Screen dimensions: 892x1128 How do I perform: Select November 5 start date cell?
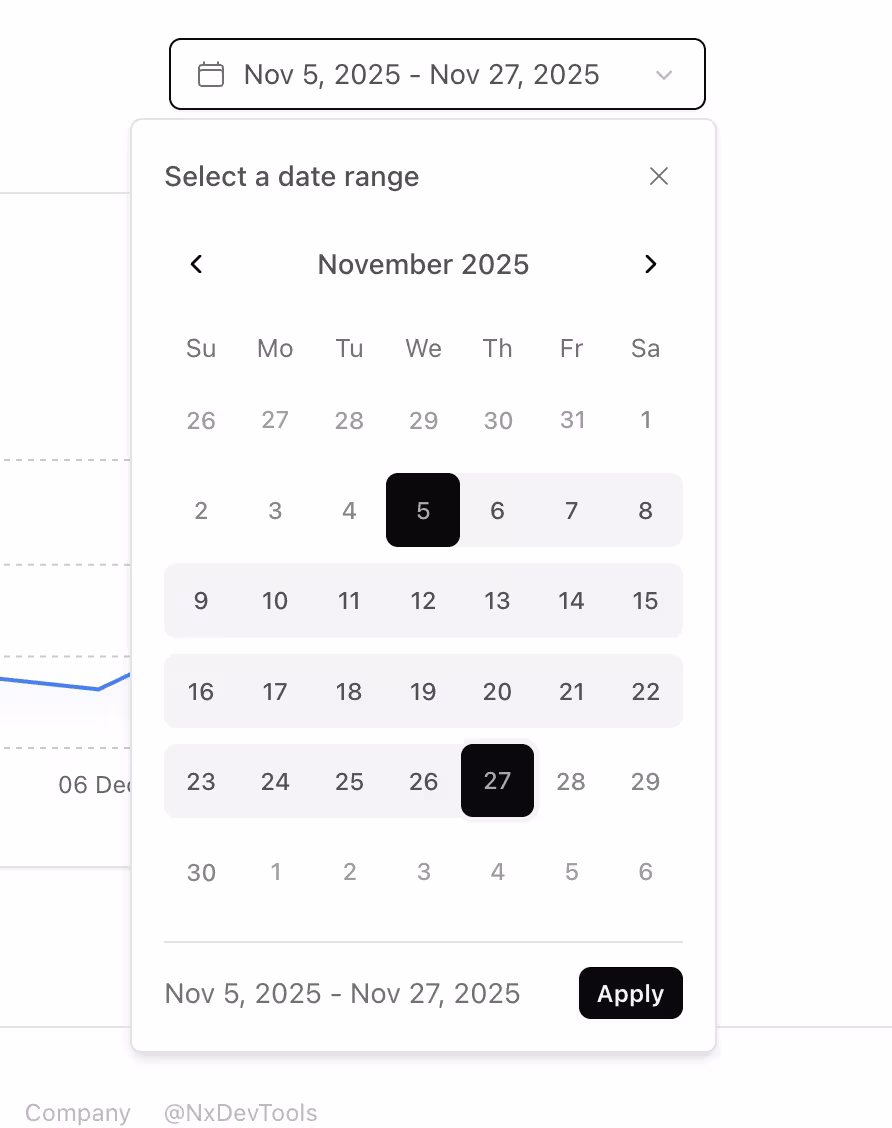click(423, 510)
